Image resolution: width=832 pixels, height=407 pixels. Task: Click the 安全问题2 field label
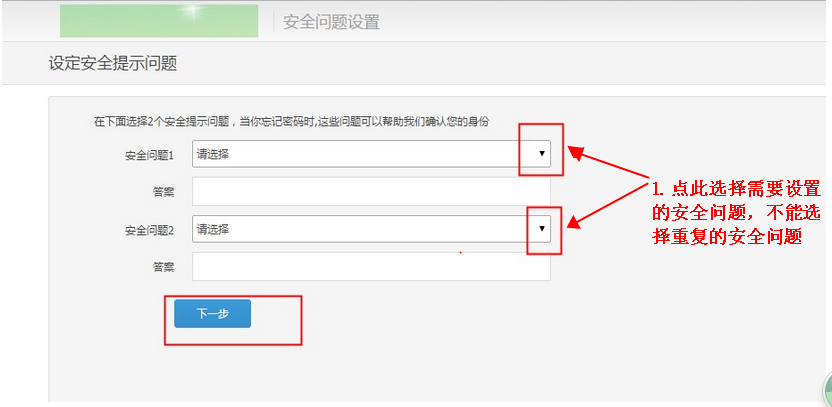[x=149, y=230]
